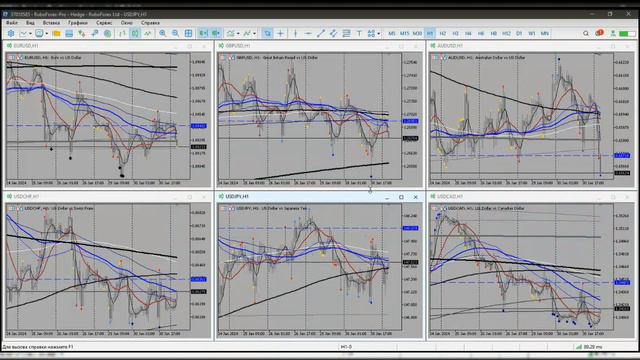Open the Графики menu
Viewport: 640px width, 360px height.
tap(78, 23)
